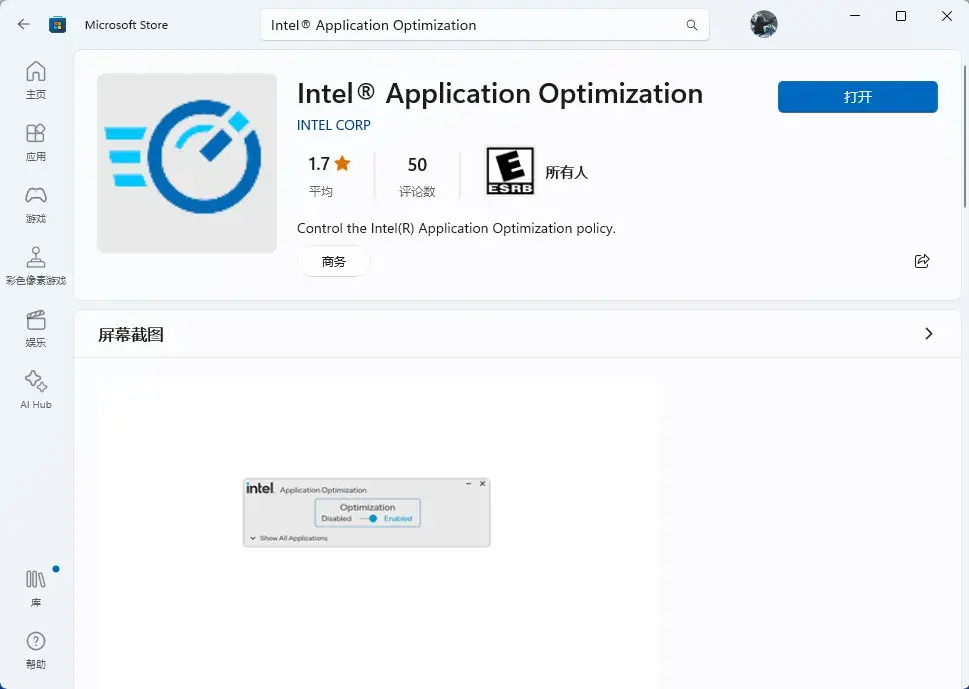Go to 主页 home tab
The width and height of the screenshot is (969, 689).
36,80
